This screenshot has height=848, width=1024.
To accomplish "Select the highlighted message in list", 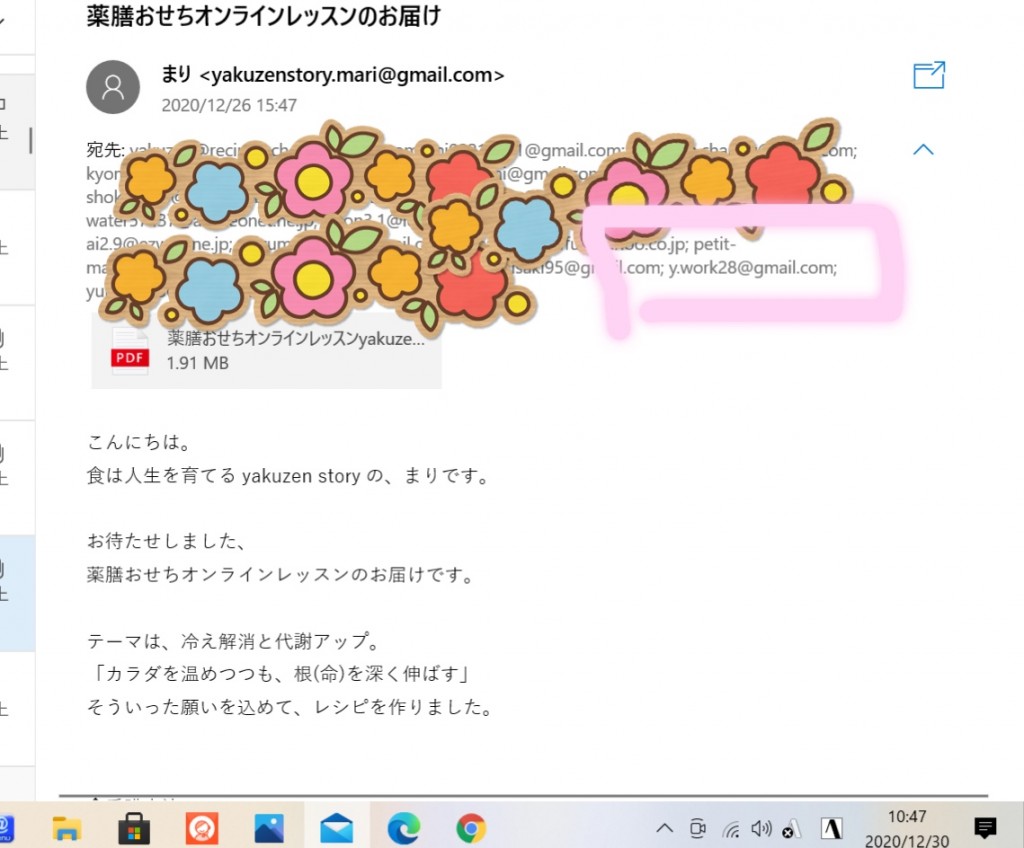I will [17, 593].
